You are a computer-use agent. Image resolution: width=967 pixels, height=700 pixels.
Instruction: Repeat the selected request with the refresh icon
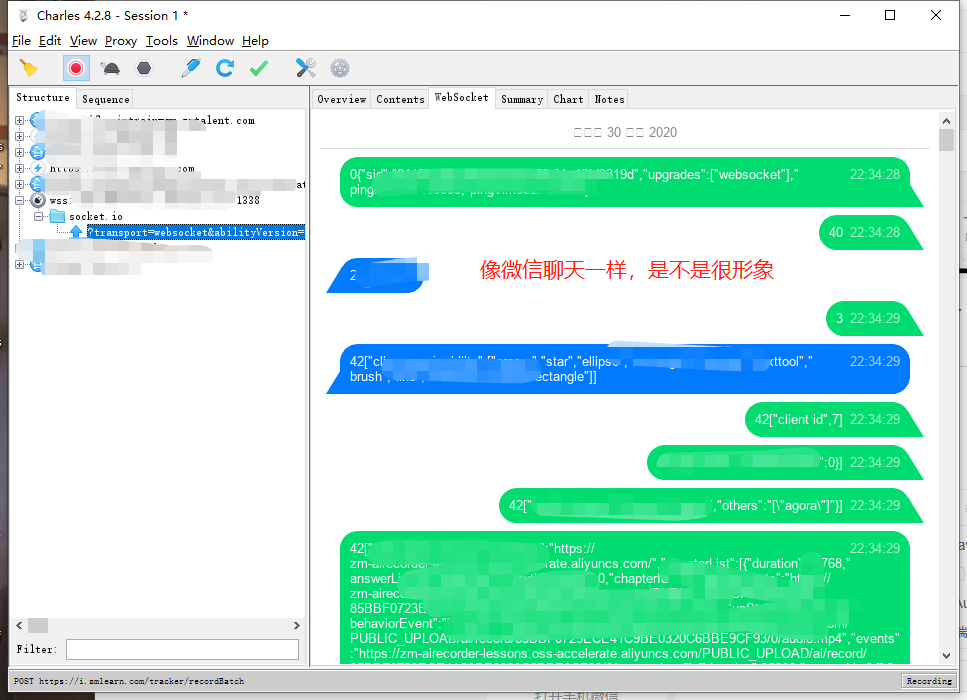(x=224, y=68)
